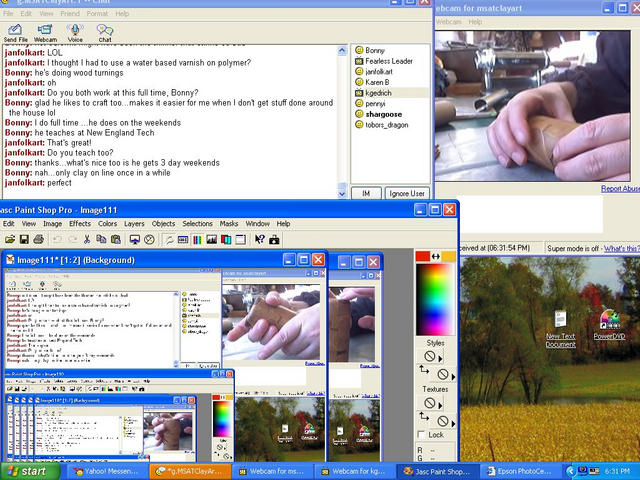Expand foreground texture flyout arrow
This screenshot has height=480, width=640.
click(440, 405)
